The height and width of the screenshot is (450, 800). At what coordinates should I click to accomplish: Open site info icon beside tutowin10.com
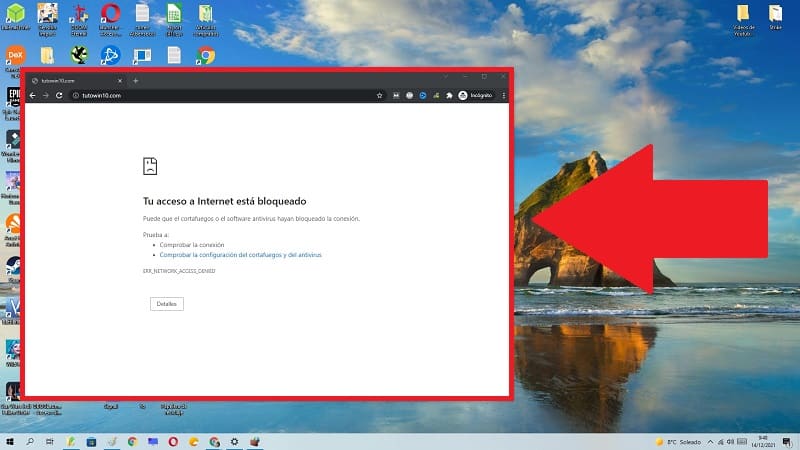[x=76, y=95]
